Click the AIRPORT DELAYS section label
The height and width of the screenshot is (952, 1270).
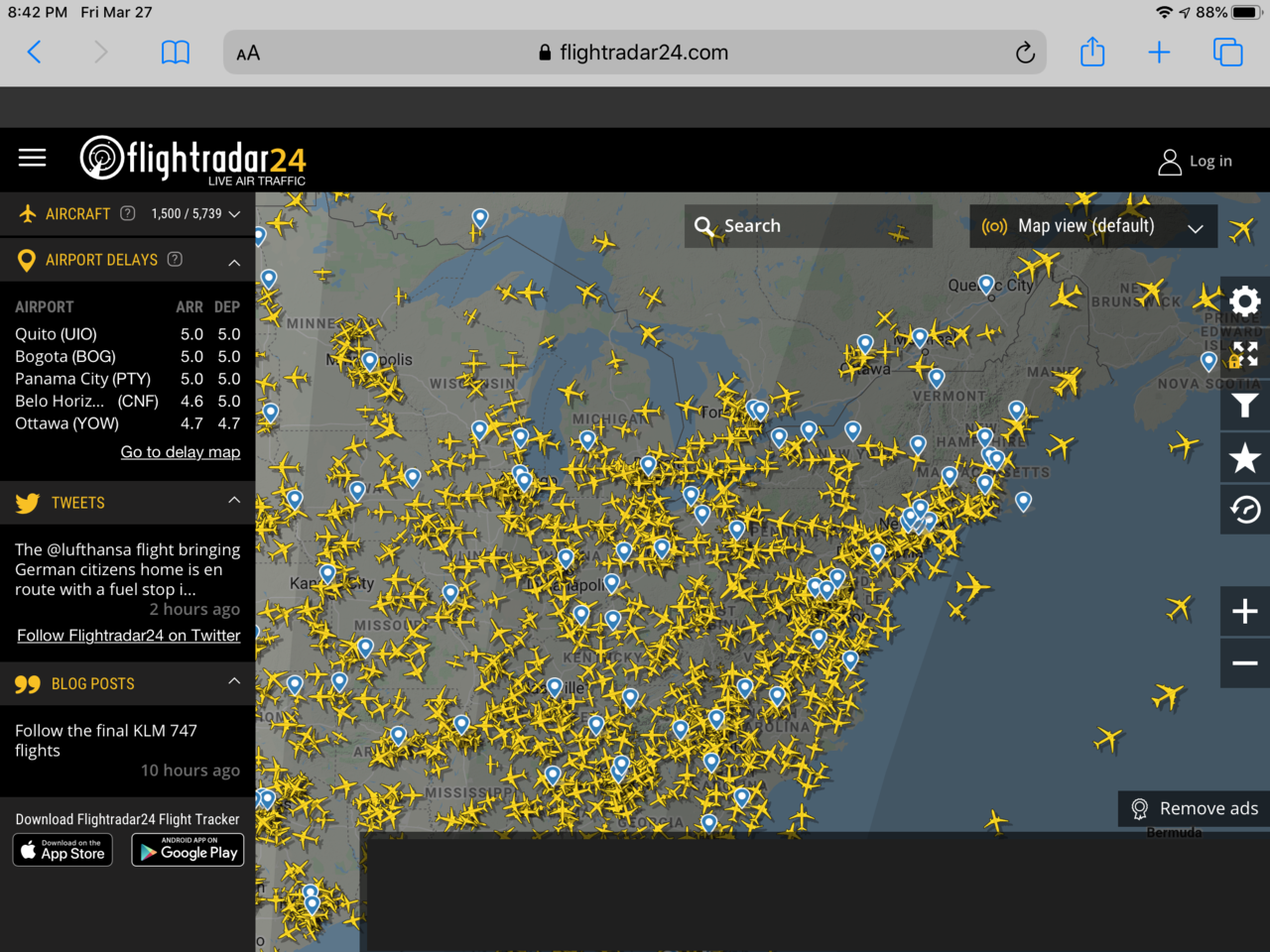coord(101,260)
